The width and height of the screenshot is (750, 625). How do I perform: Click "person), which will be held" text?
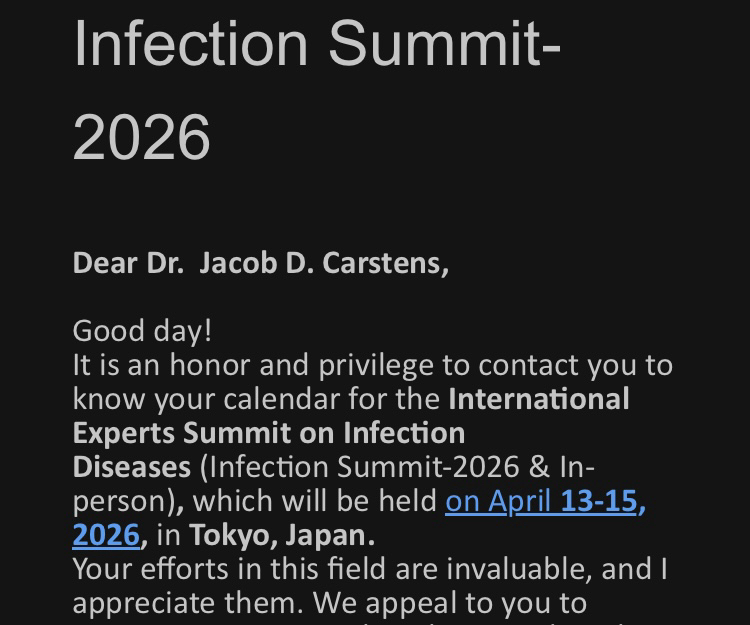255,500
